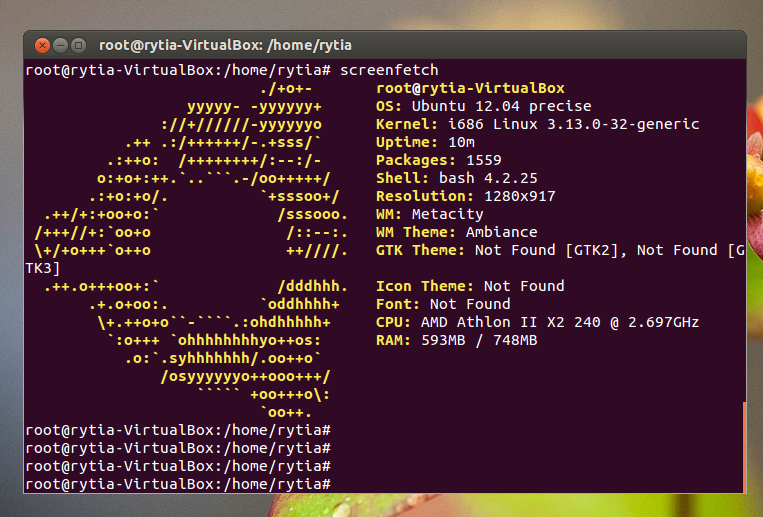The width and height of the screenshot is (763, 517).
Task: Click the GTK Theme line
Action: coord(560,250)
